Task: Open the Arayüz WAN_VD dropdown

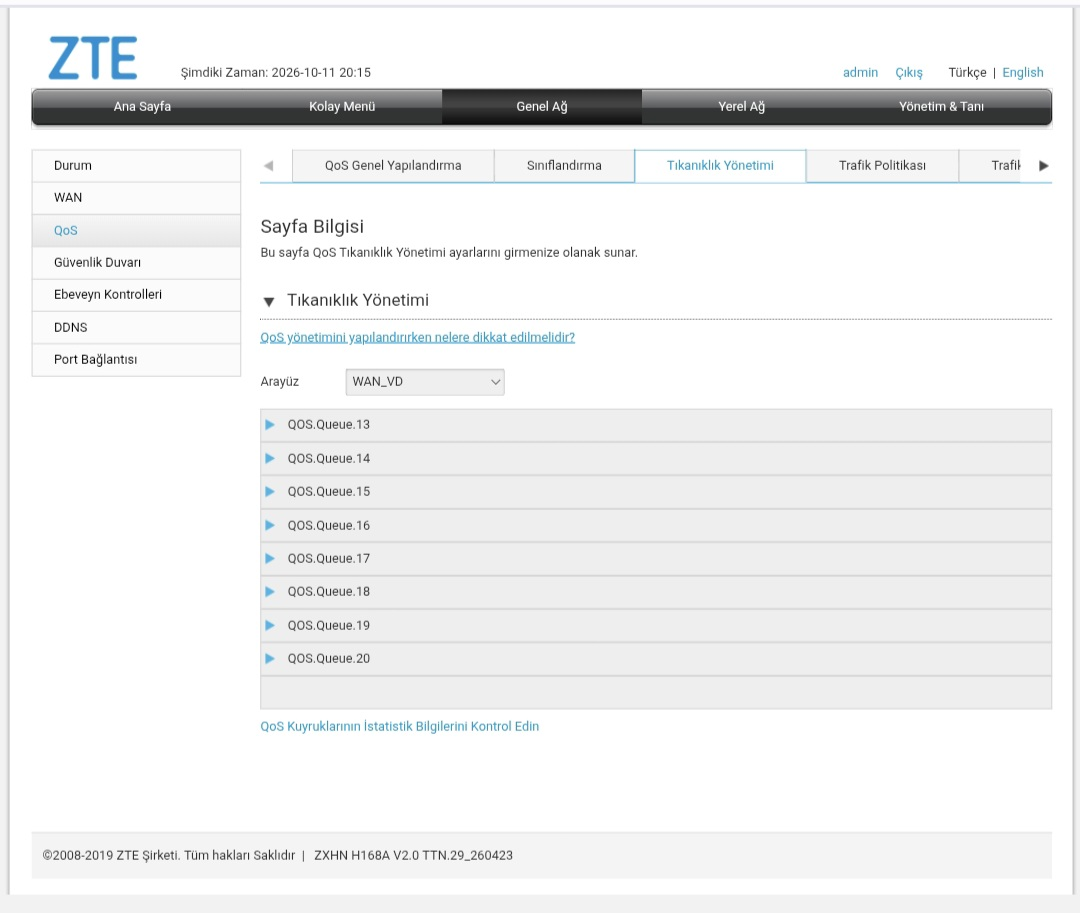Action: [x=425, y=381]
